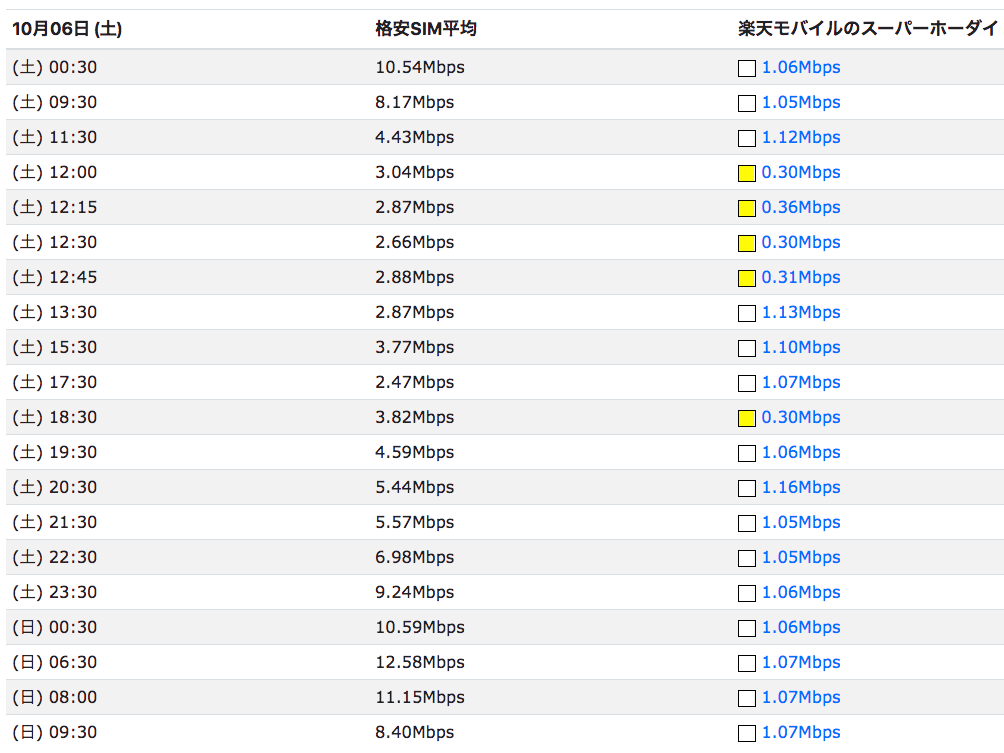Click the yellow swatch in the 12:45 row

click(x=747, y=279)
